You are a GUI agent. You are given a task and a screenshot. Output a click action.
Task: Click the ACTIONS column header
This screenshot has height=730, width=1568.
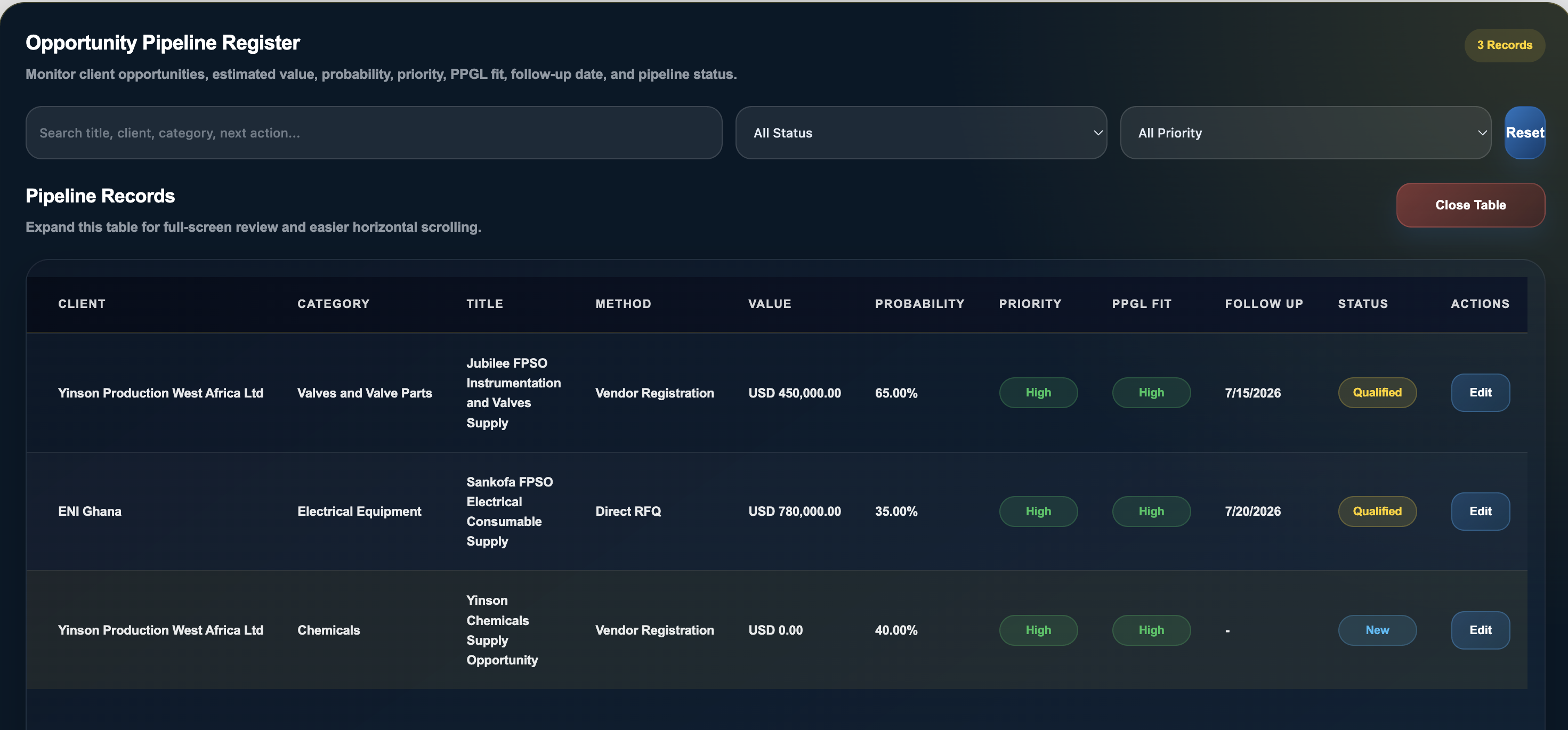pos(1481,304)
